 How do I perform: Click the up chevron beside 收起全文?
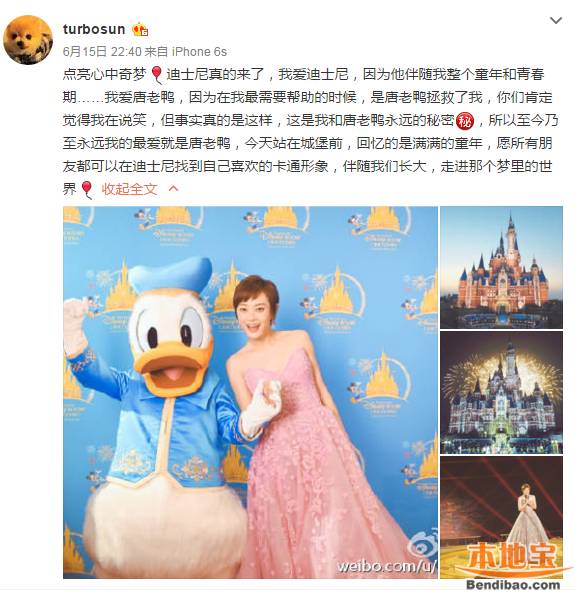[173, 188]
